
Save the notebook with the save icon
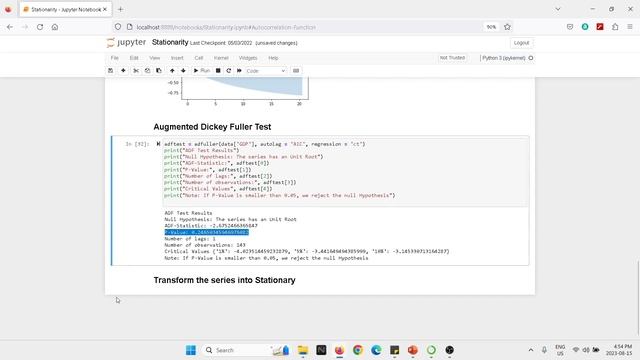click(111, 71)
